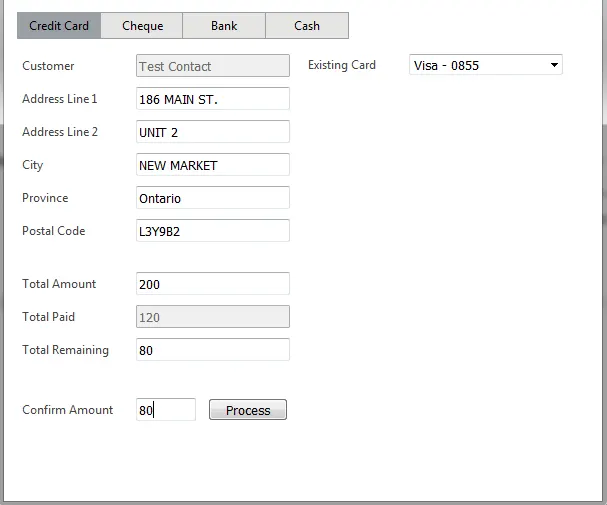Click into the Confirm Amount field

pyautogui.click(x=166, y=410)
